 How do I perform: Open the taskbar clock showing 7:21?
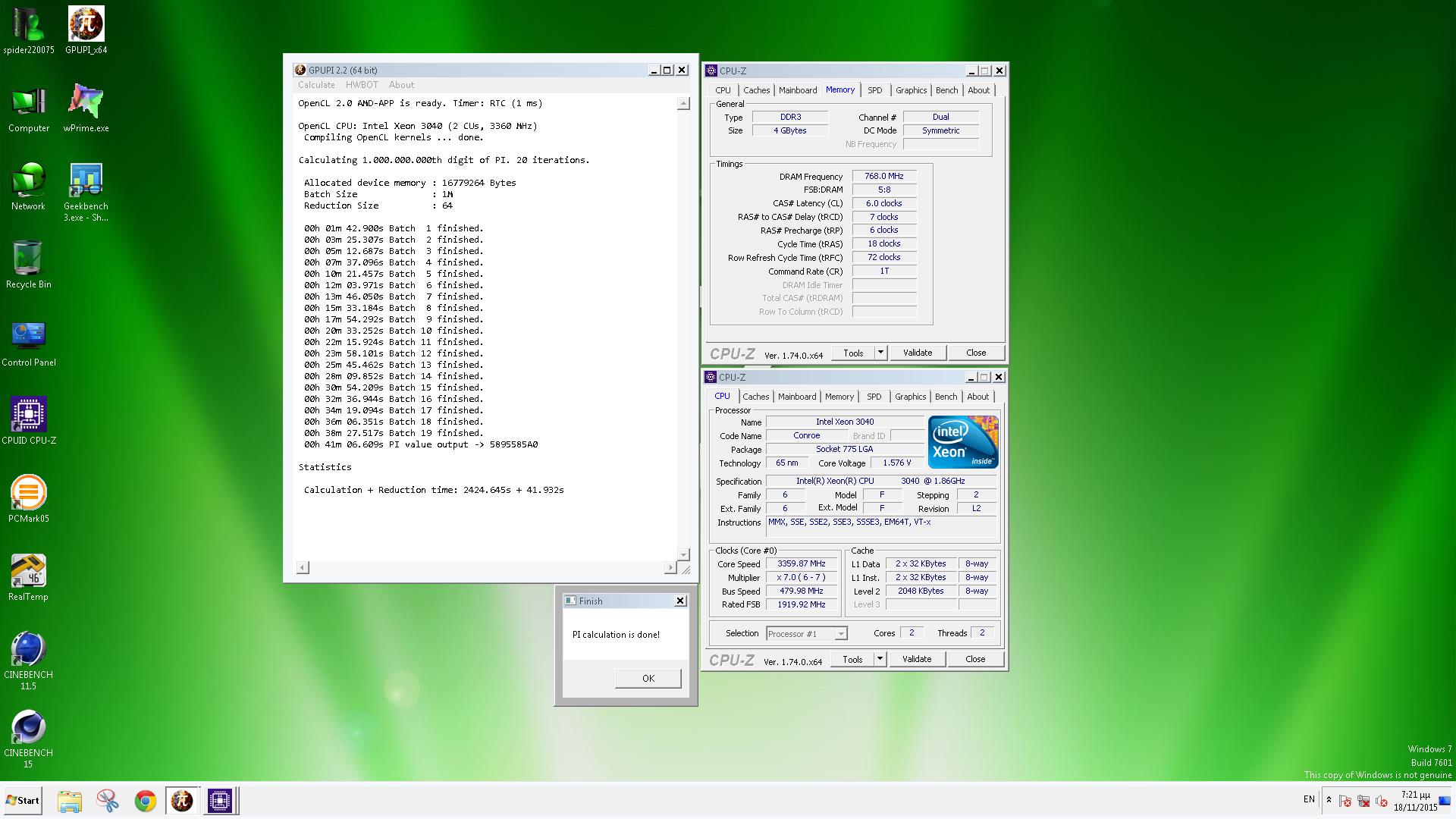1415,801
